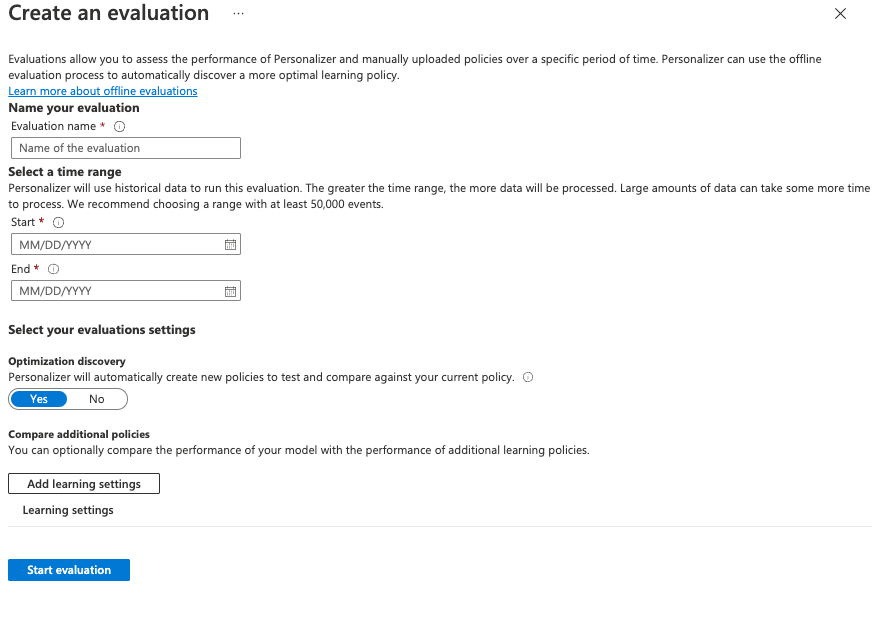
Task: Click the Start evaluation button
Action: point(69,570)
